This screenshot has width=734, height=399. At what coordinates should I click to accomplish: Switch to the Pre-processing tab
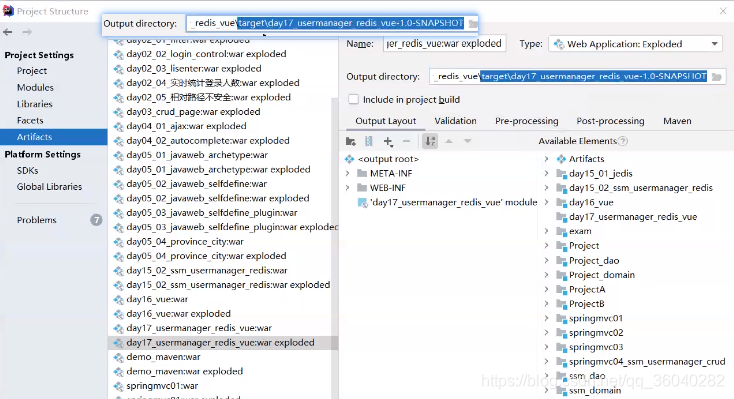click(x=527, y=121)
